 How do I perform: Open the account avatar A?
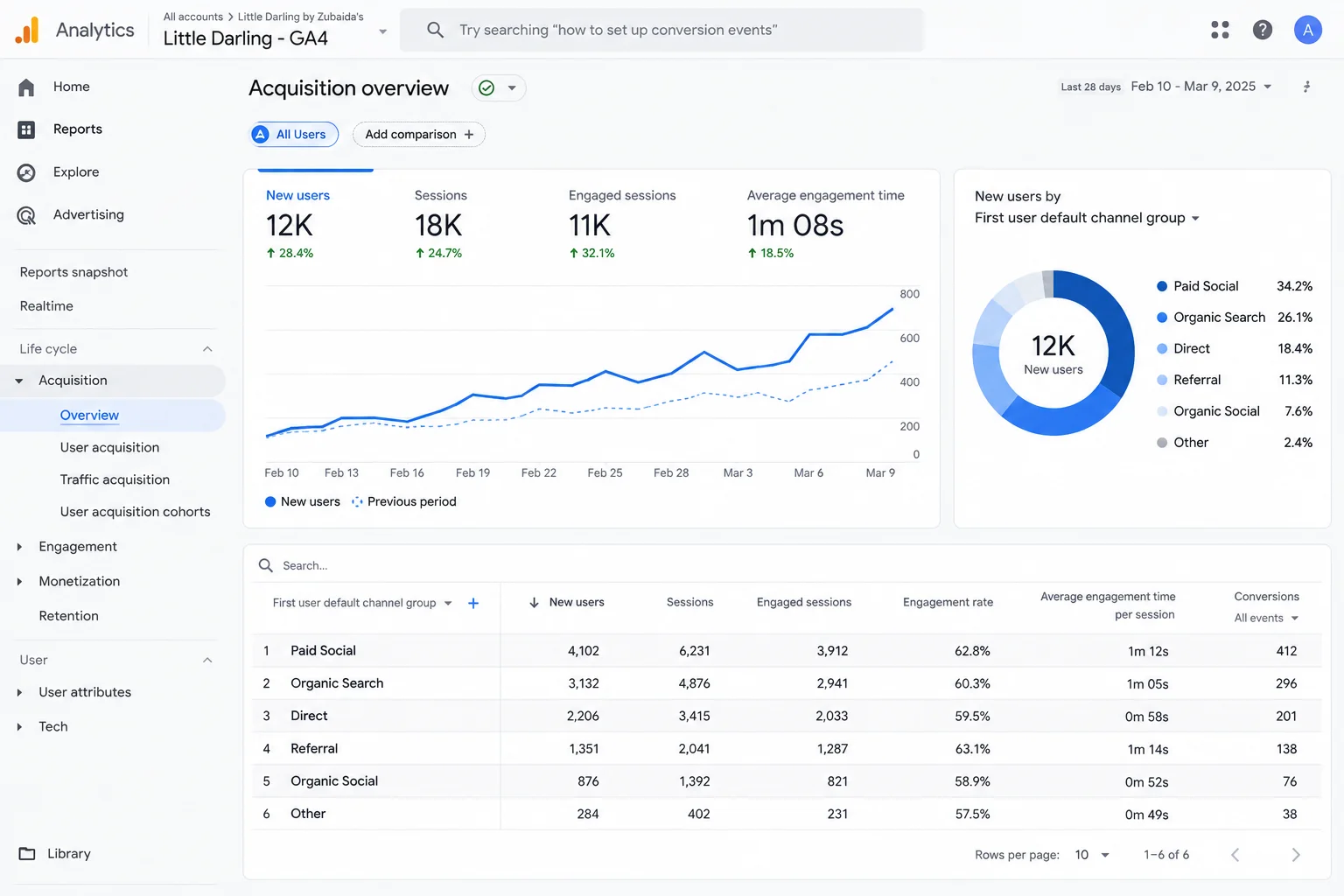[x=1307, y=30]
